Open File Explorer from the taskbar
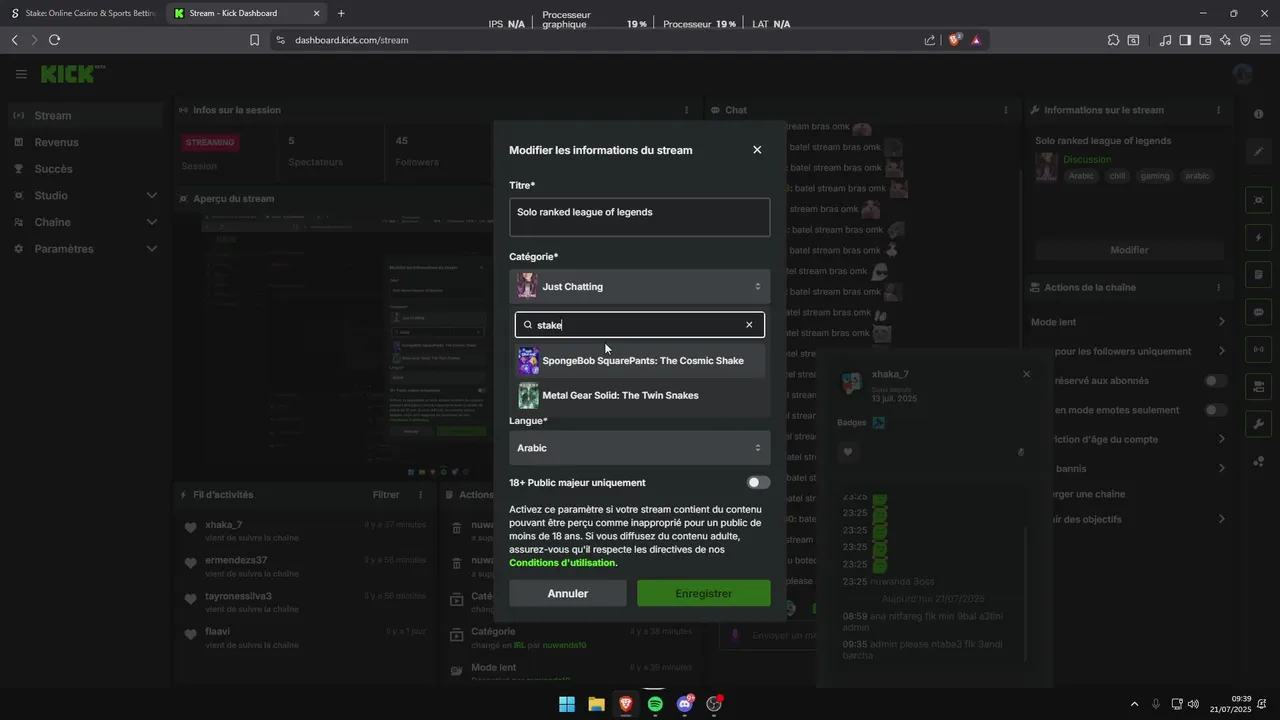This screenshot has width=1280, height=720. click(x=596, y=704)
